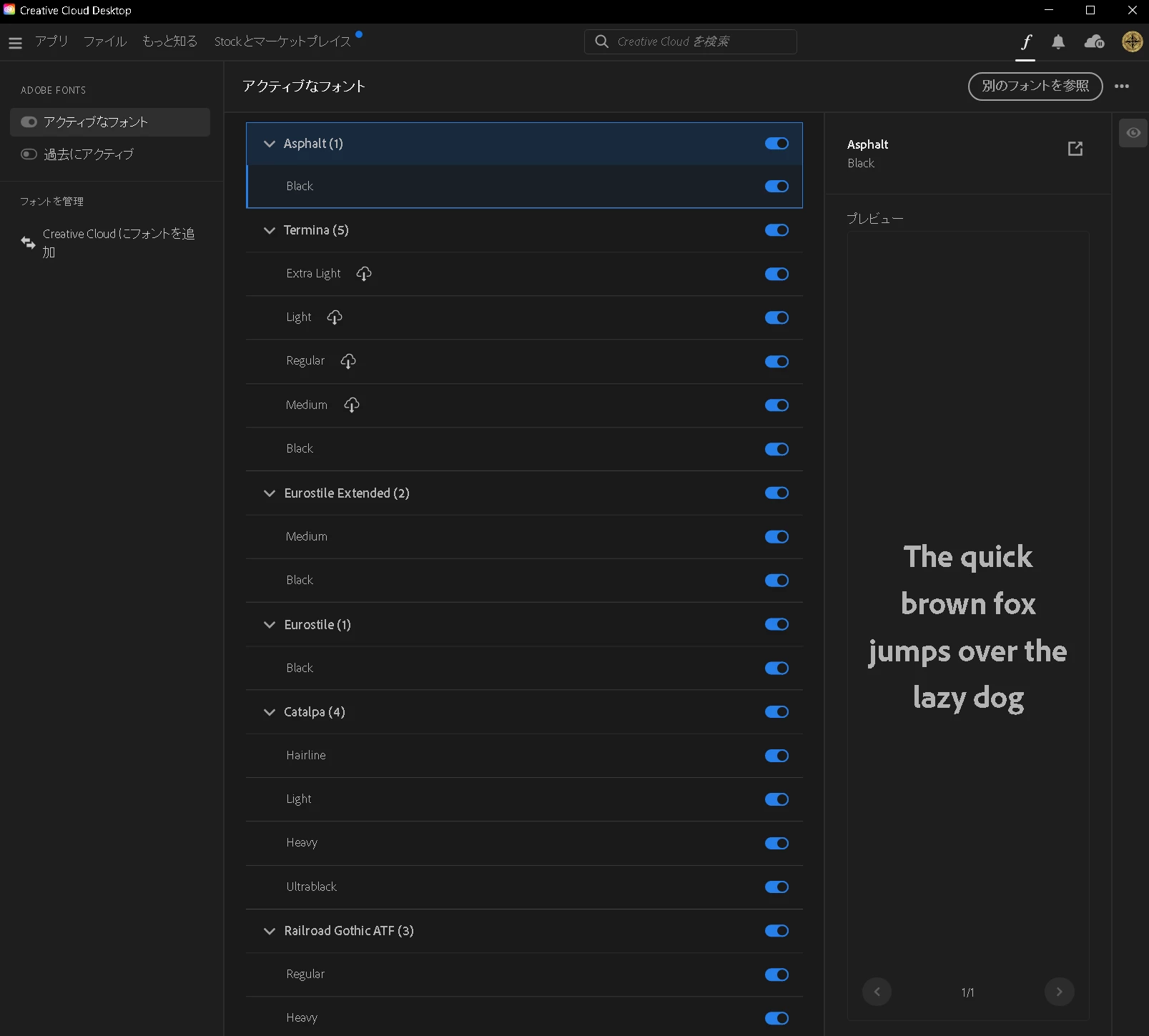This screenshot has width=1149, height=1036.
Task: Toggle off Eurostile Black
Action: pos(776,669)
